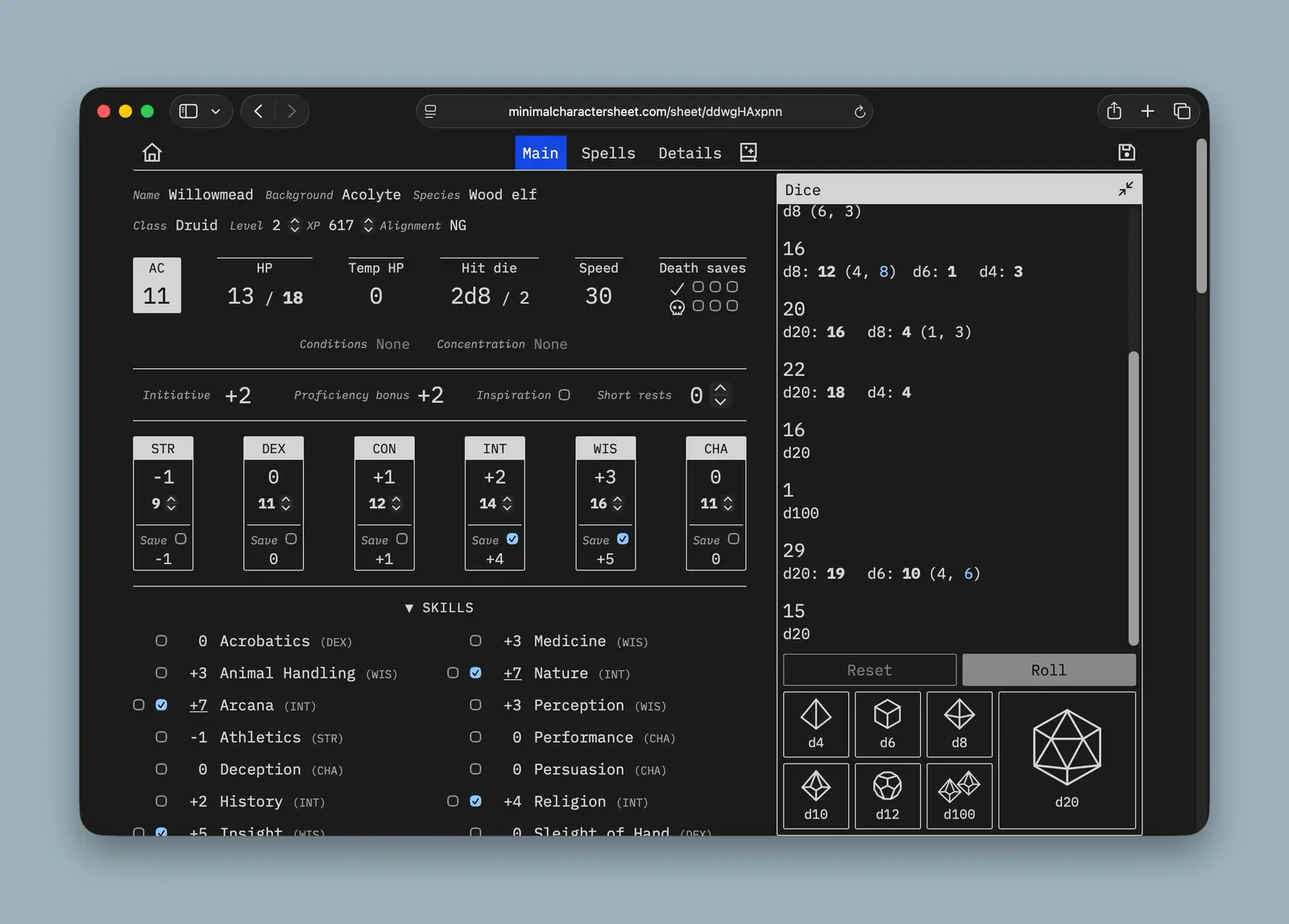Select the d20 die
The image size is (1289, 924).
pyautogui.click(x=1067, y=760)
